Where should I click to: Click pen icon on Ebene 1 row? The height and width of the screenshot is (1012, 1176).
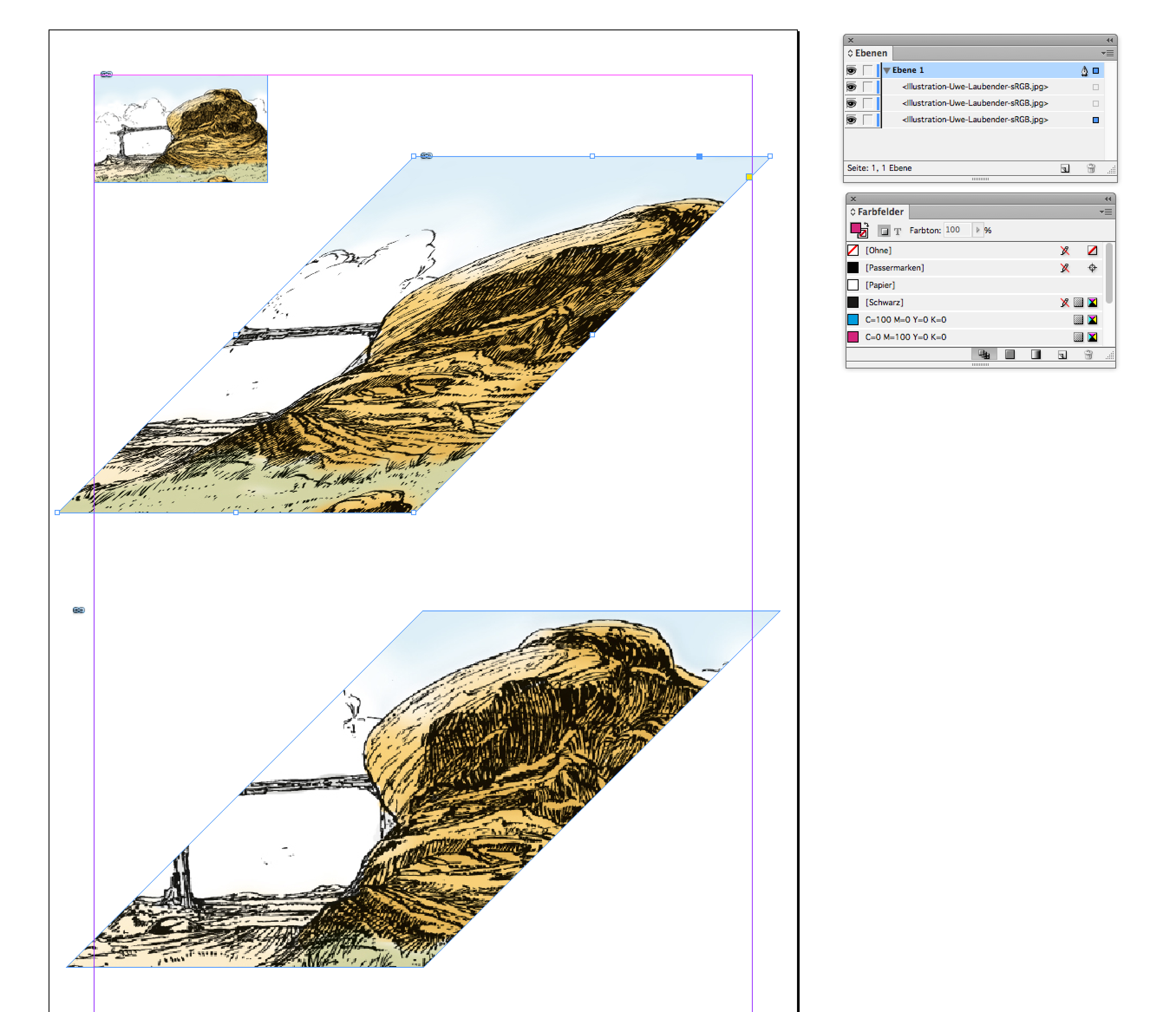[1084, 70]
